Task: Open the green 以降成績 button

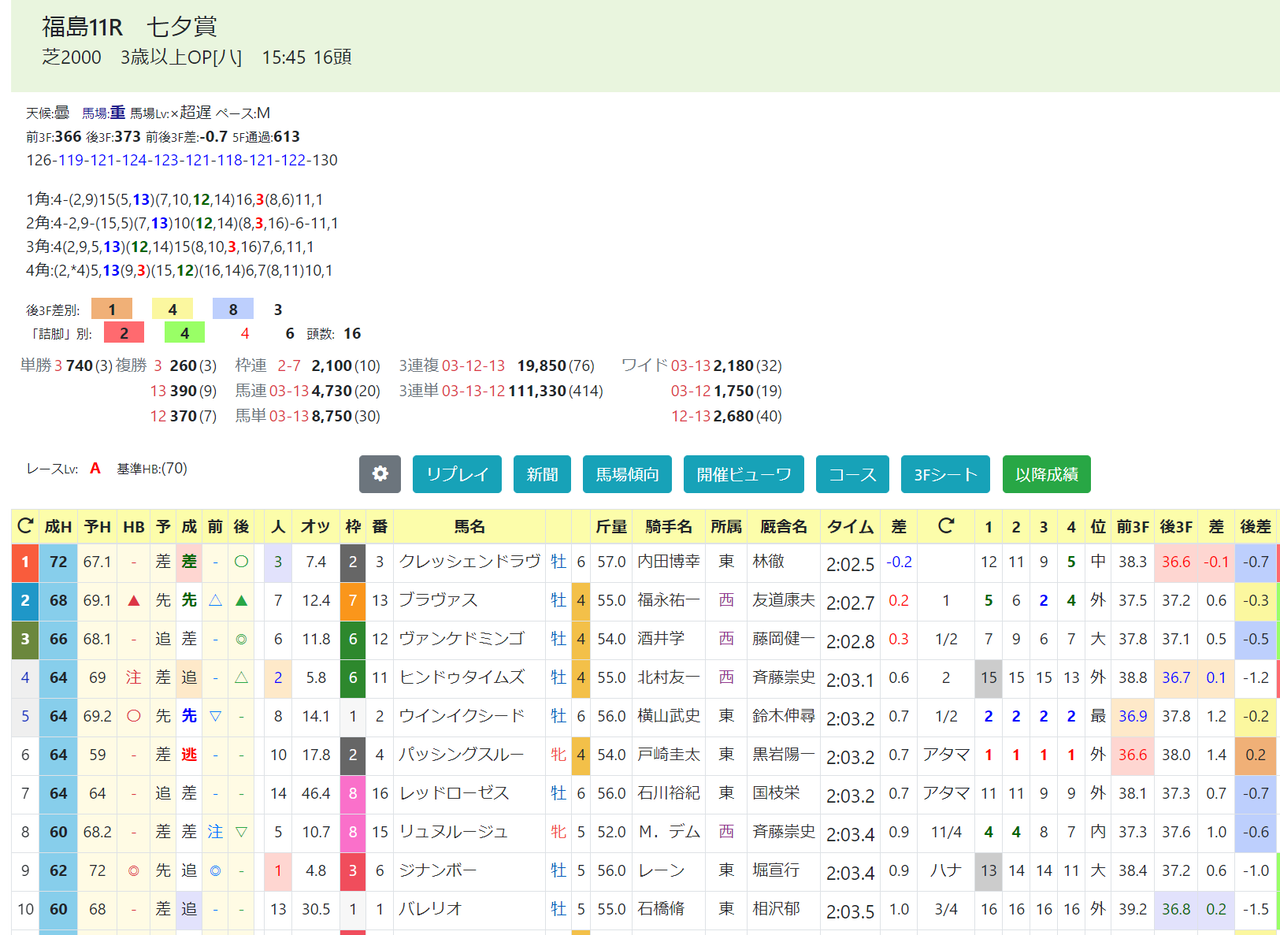Action: click(1047, 474)
